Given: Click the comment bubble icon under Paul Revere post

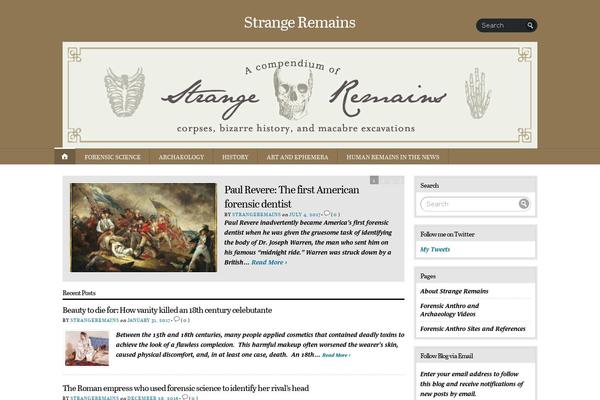Looking at the screenshot, I should (x=326, y=214).
